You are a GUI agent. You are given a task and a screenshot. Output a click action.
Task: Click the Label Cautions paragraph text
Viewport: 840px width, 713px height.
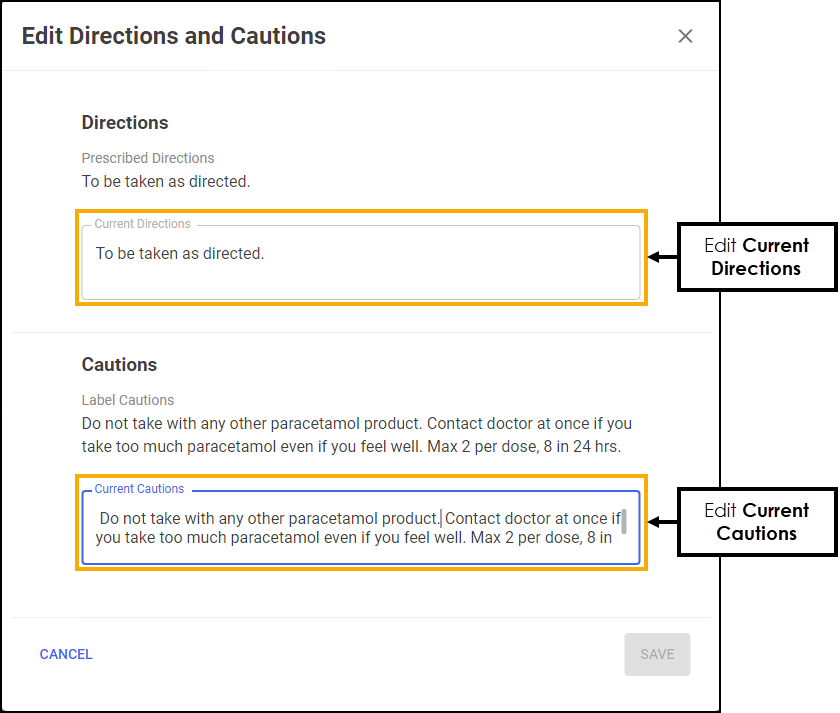pyautogui.click(x=356, y=435)
